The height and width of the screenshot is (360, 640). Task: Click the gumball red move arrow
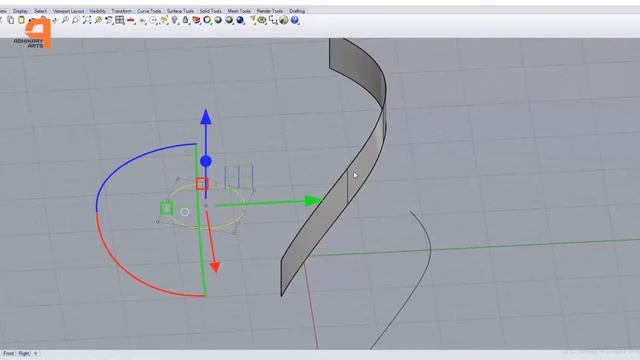215,267
